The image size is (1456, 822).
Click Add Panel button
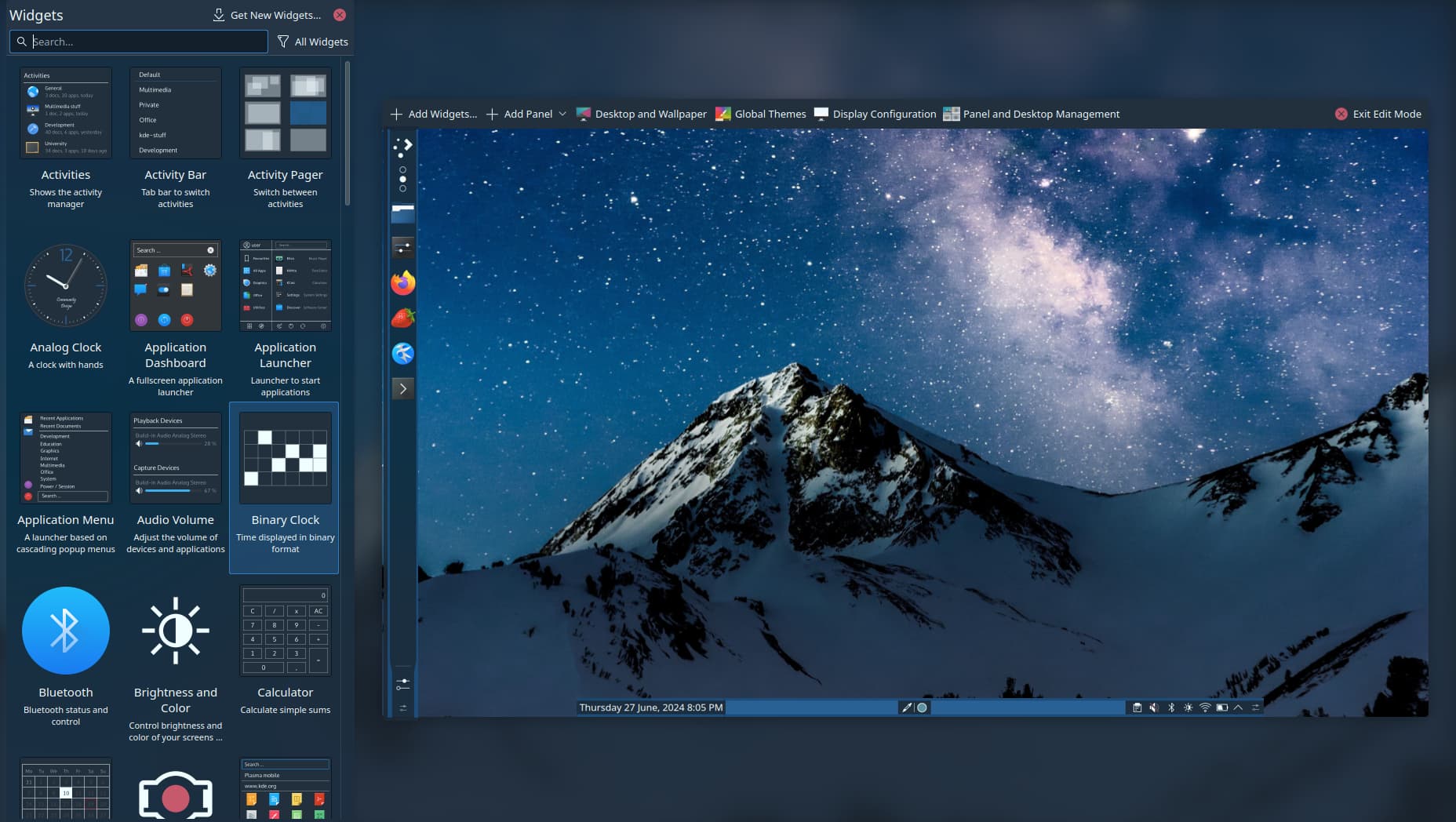coord(519,114)
